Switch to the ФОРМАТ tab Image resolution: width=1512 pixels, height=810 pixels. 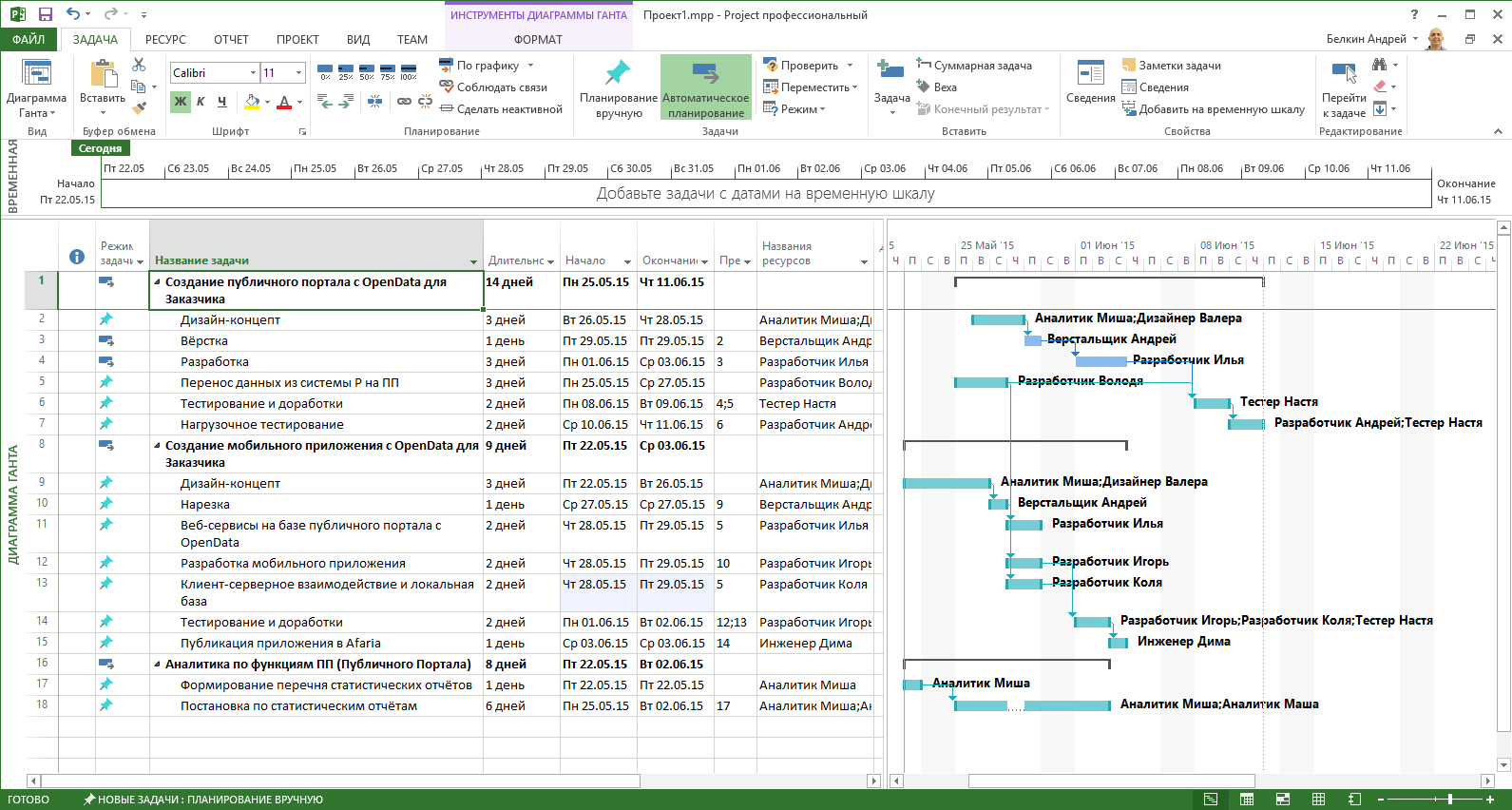pyautogui.click(x=538, y=39)
